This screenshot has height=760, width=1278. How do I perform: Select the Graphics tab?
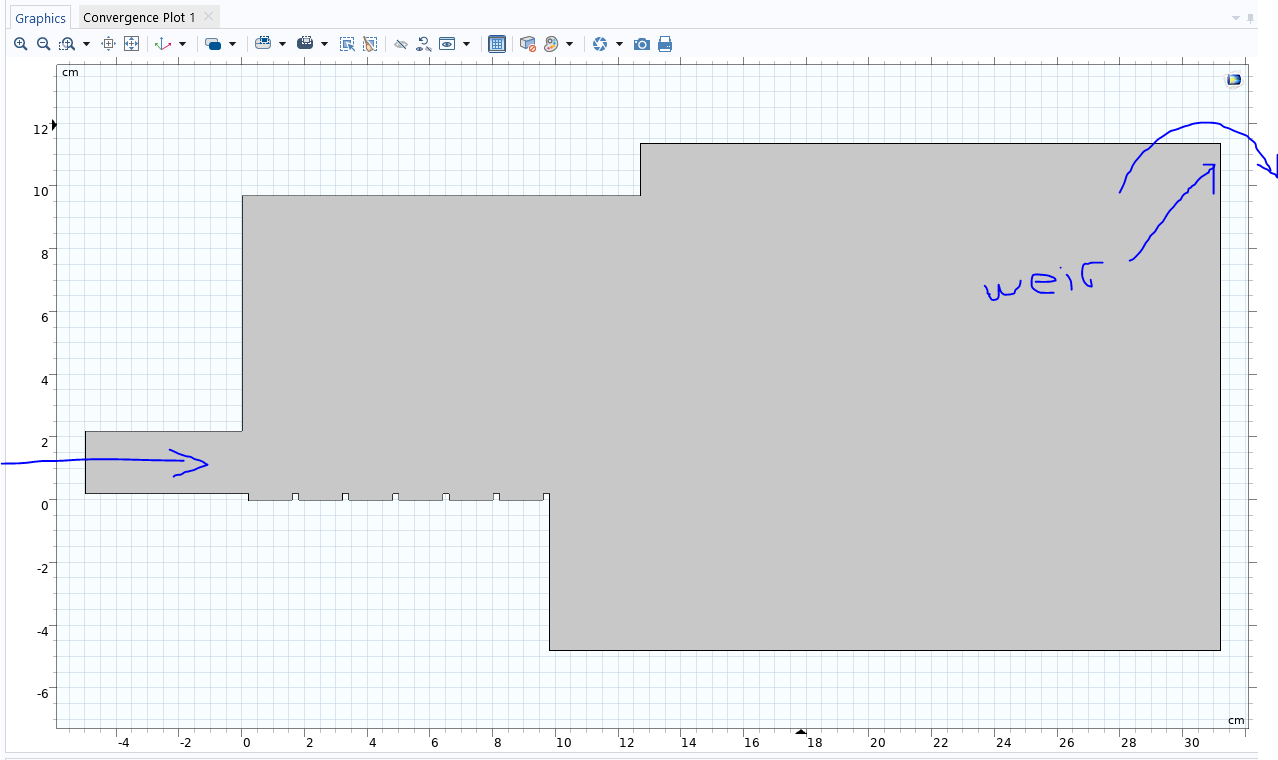click(x=40, y=18)
